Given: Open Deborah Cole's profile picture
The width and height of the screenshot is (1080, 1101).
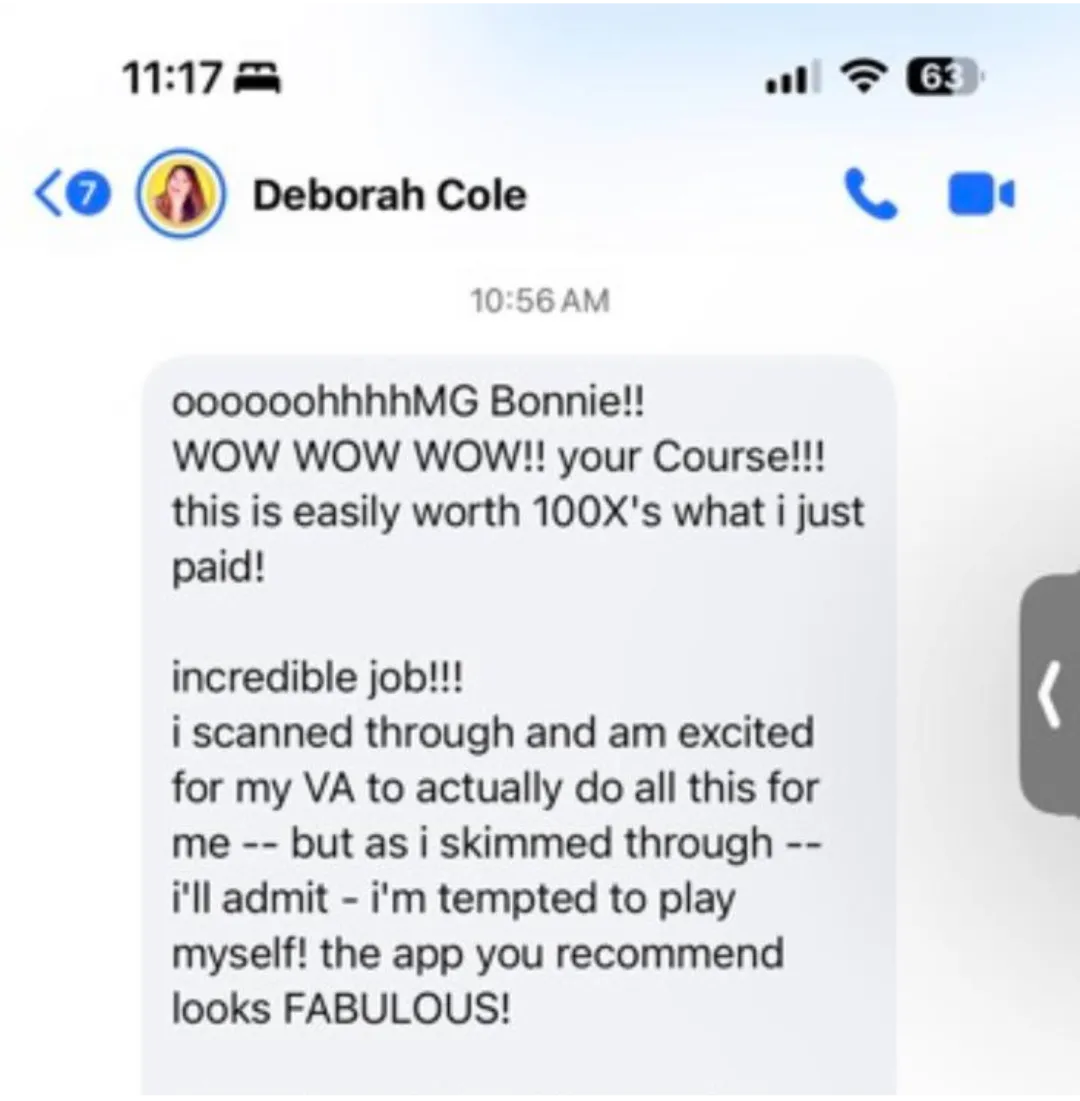Looking at the screenshot, I should point(181,194).
